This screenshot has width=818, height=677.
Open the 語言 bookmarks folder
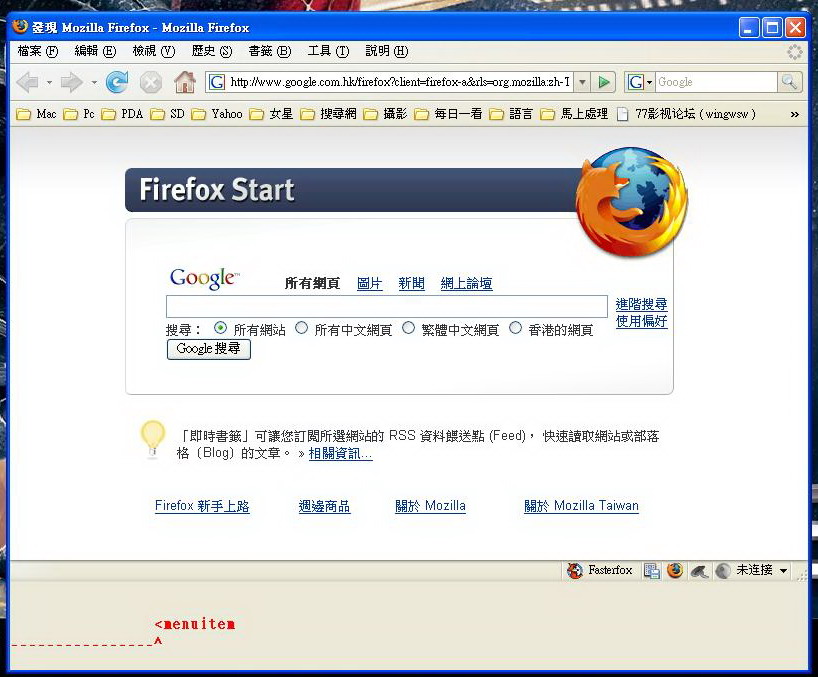coord(511,114)
